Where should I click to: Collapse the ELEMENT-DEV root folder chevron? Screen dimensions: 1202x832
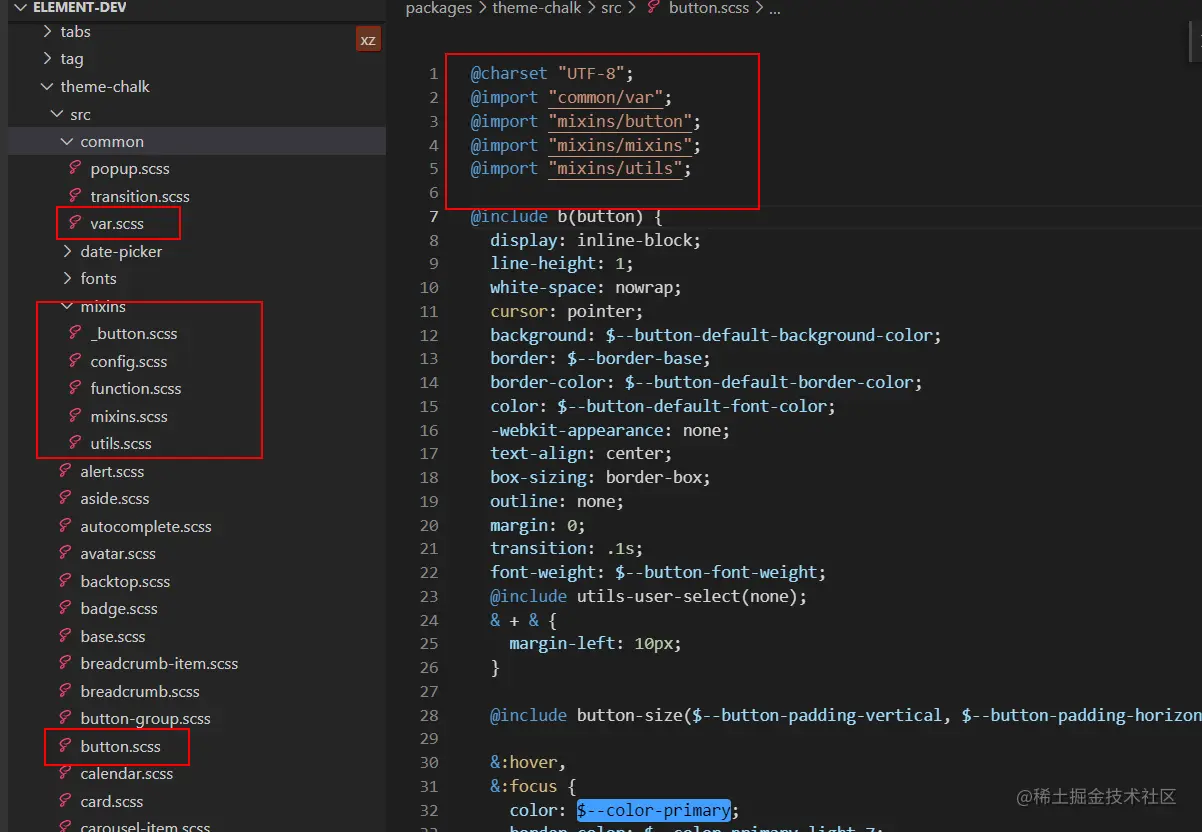tap(21, 7)
